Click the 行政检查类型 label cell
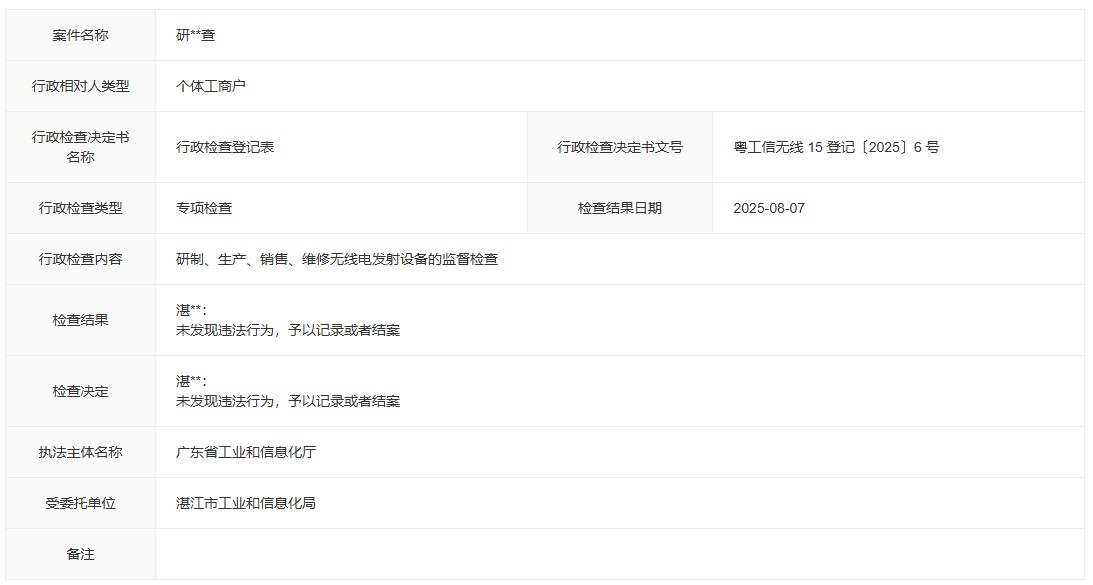Viewport: 1093px width, 585px height. (80, 208)
